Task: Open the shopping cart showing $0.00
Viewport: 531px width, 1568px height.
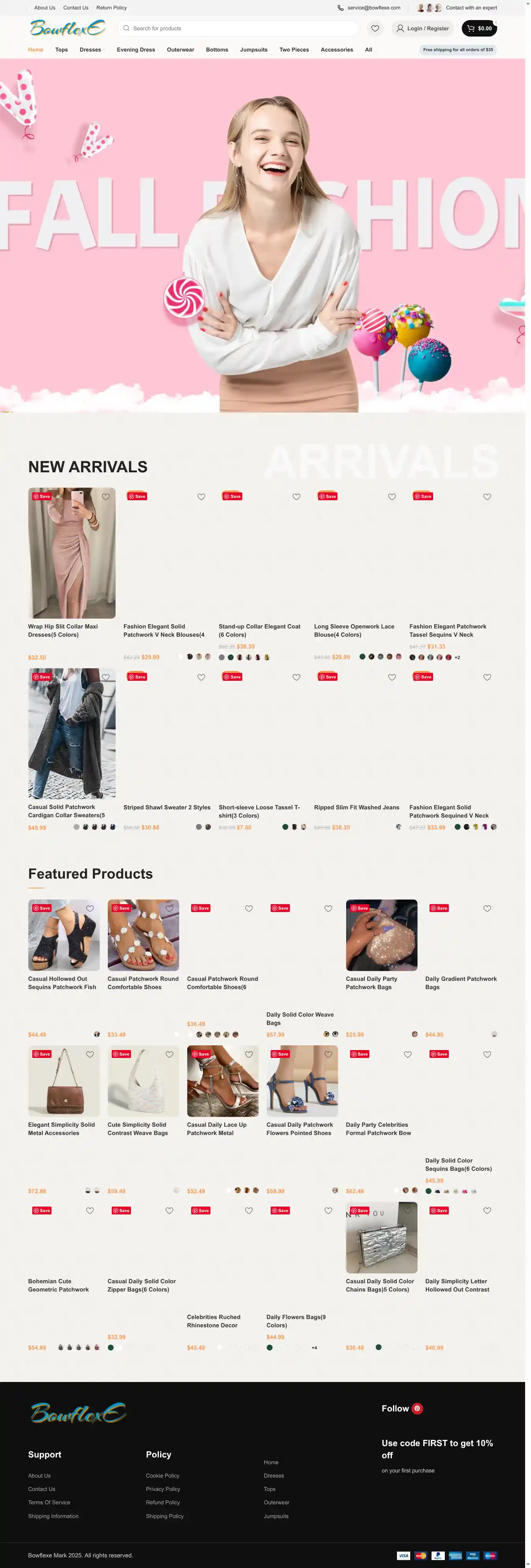Action: [x=479, y=29]
